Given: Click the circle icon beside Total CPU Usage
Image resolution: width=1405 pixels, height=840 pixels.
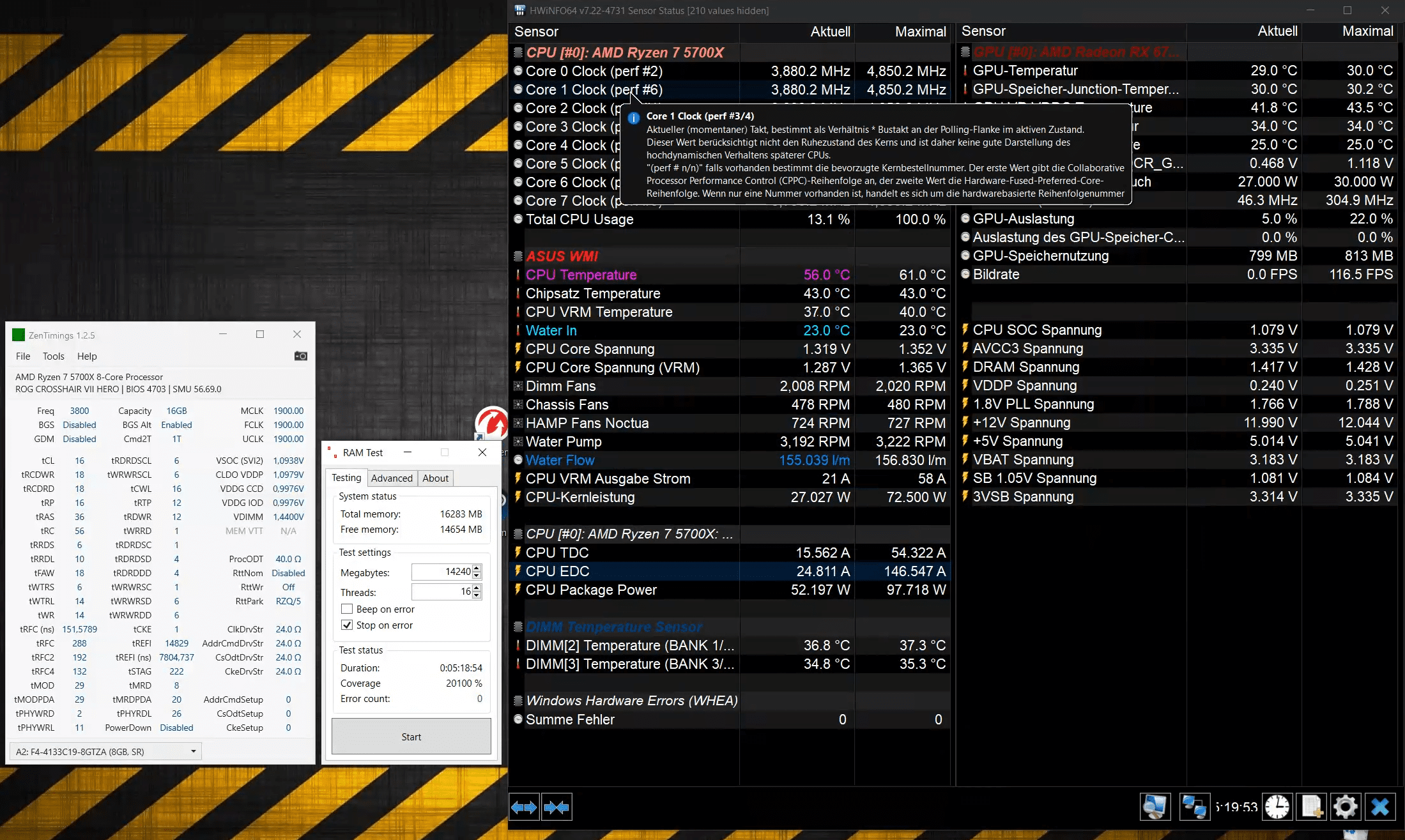Looking at the screenshot, I should point(518,219).
